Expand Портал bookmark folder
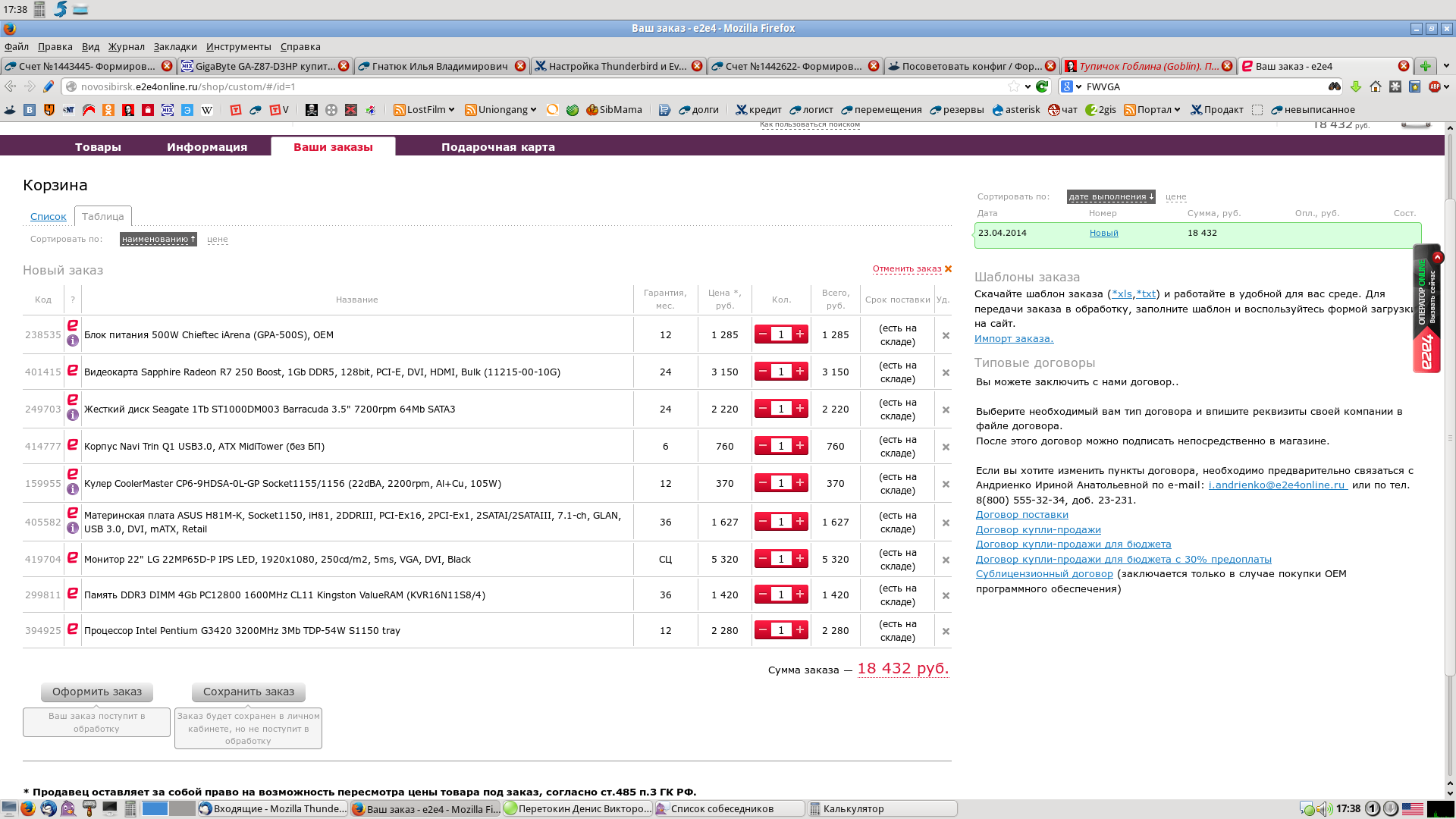The width and height of the screenshot is (1456, 819). [x=1153, y=110]
